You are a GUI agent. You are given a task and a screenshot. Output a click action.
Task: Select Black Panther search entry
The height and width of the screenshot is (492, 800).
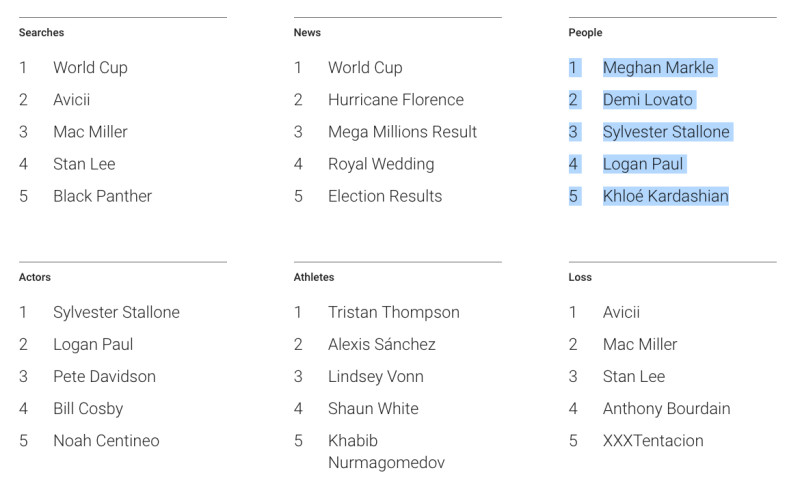click(x=103, y=196)
